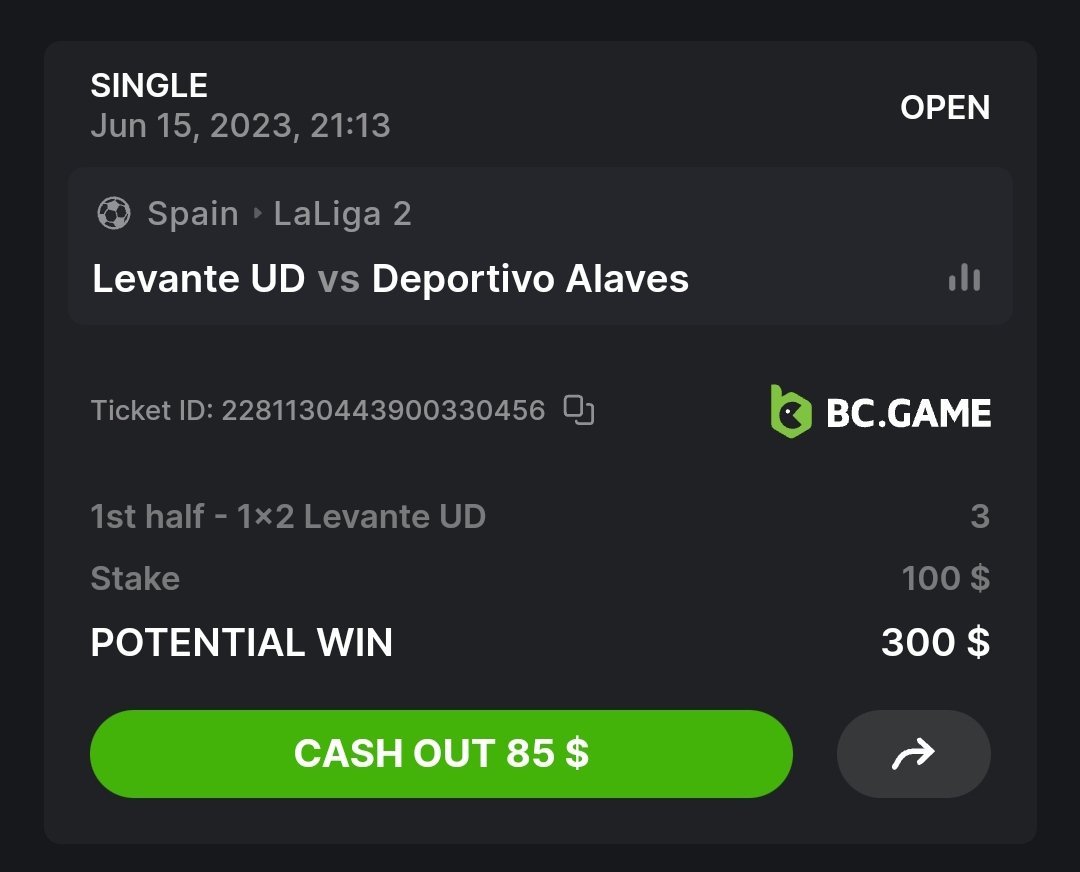Viewport: 1080px width, 872px height.
Task: Click the 300 $ potential win amount
Action: pyautogui.click(x=935, y=642)
